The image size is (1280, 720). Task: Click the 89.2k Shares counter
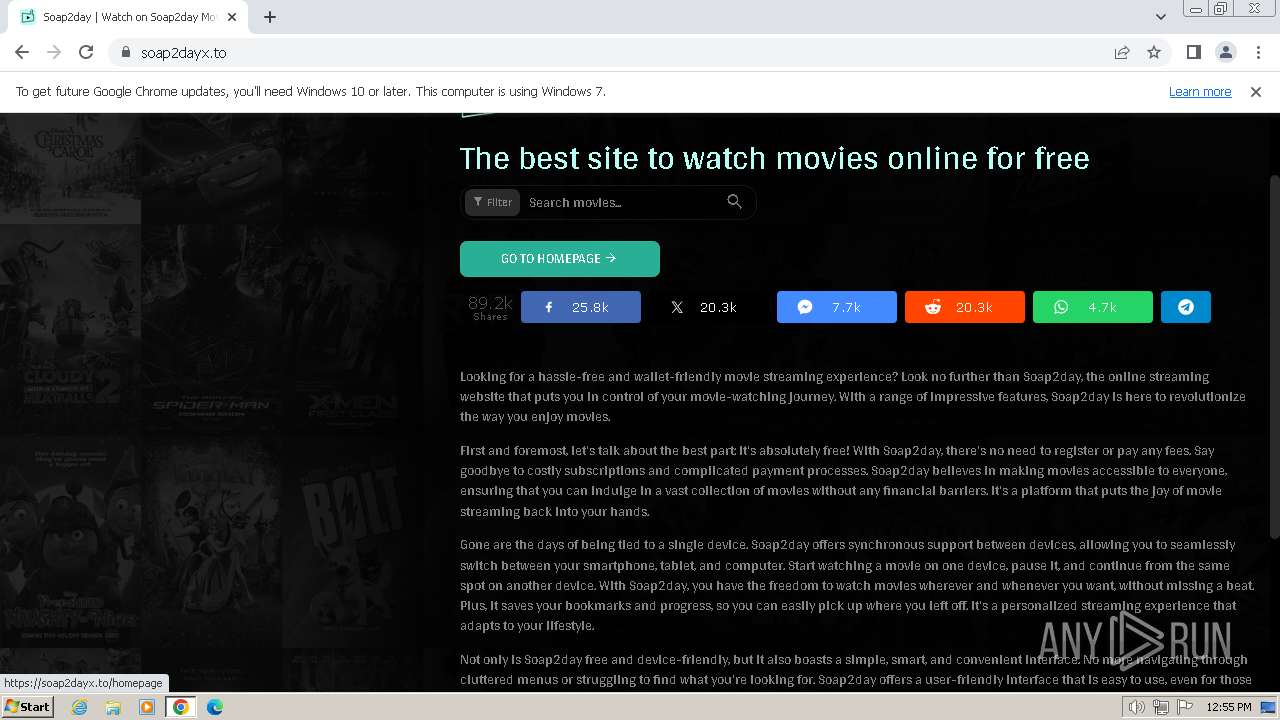tap(490, 307)
